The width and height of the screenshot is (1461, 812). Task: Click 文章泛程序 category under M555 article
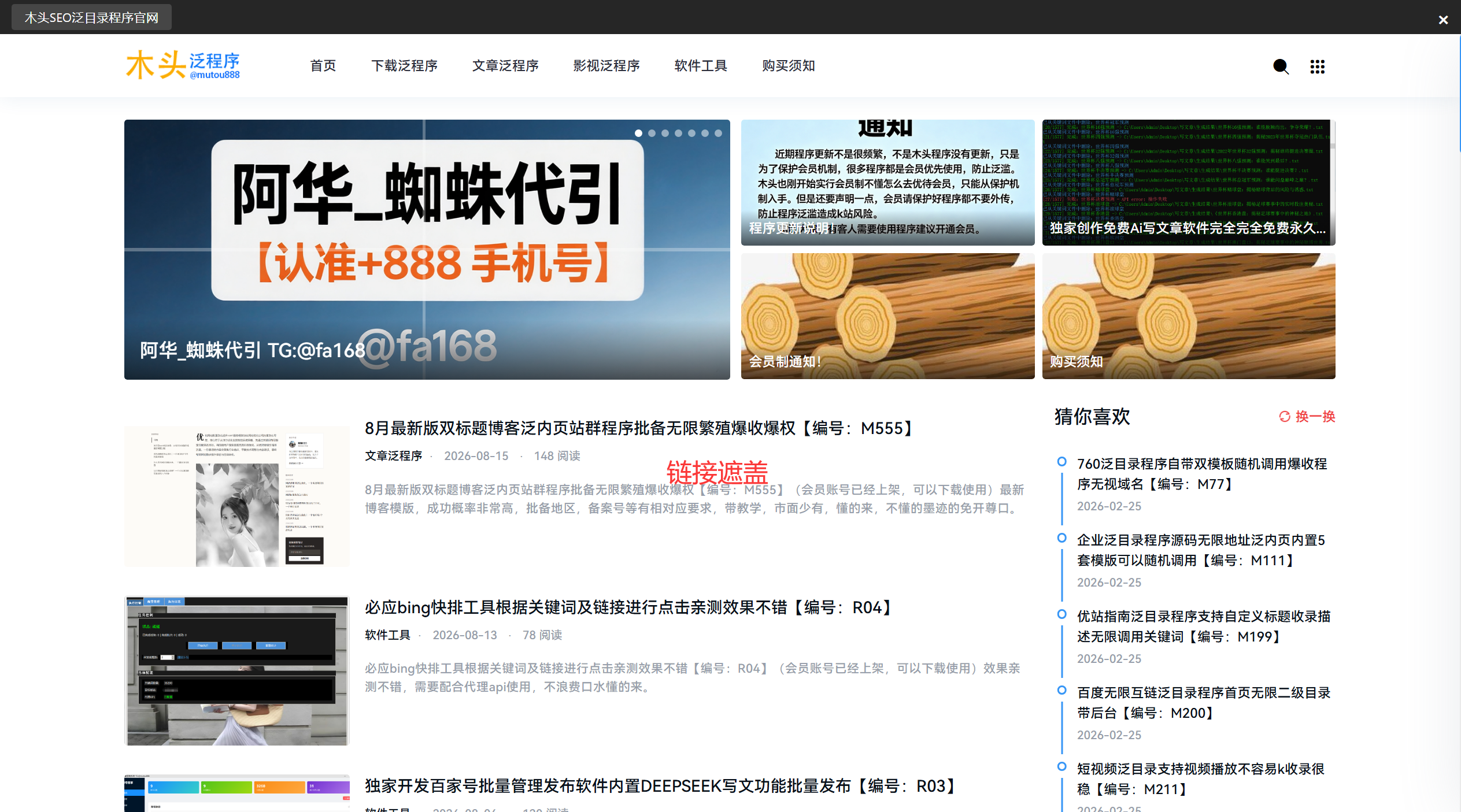pyautogui.click(x=393, y=456)
